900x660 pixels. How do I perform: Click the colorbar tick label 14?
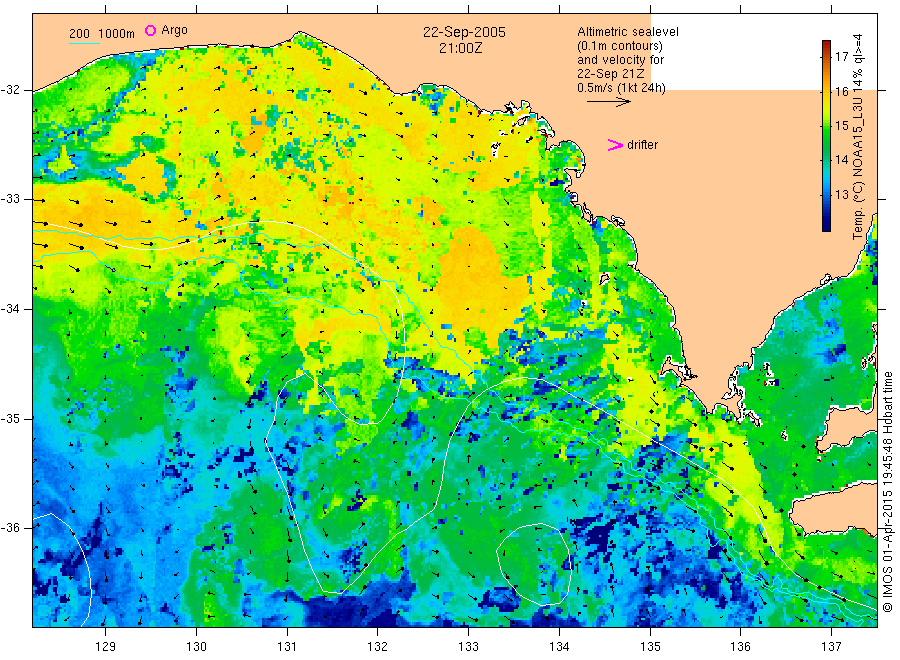pyautogui.click(x=841, y=160)
